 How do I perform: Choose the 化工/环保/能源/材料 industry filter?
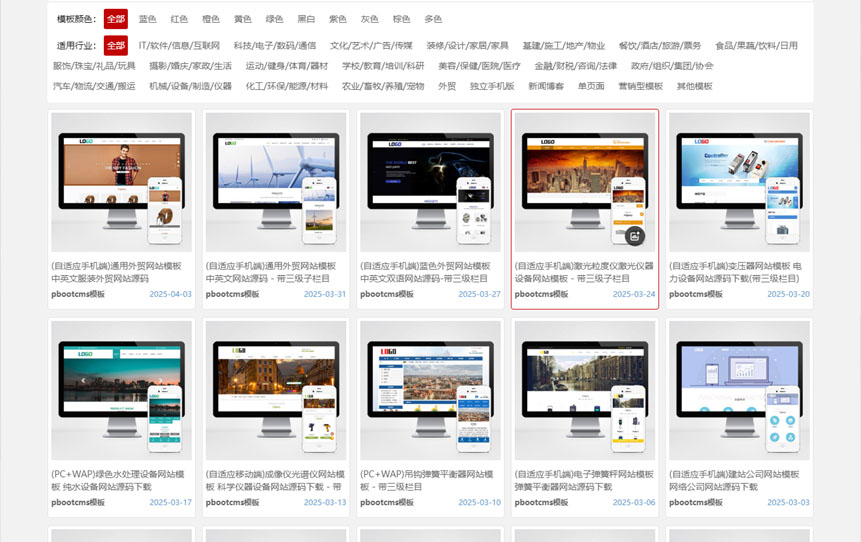287,86
